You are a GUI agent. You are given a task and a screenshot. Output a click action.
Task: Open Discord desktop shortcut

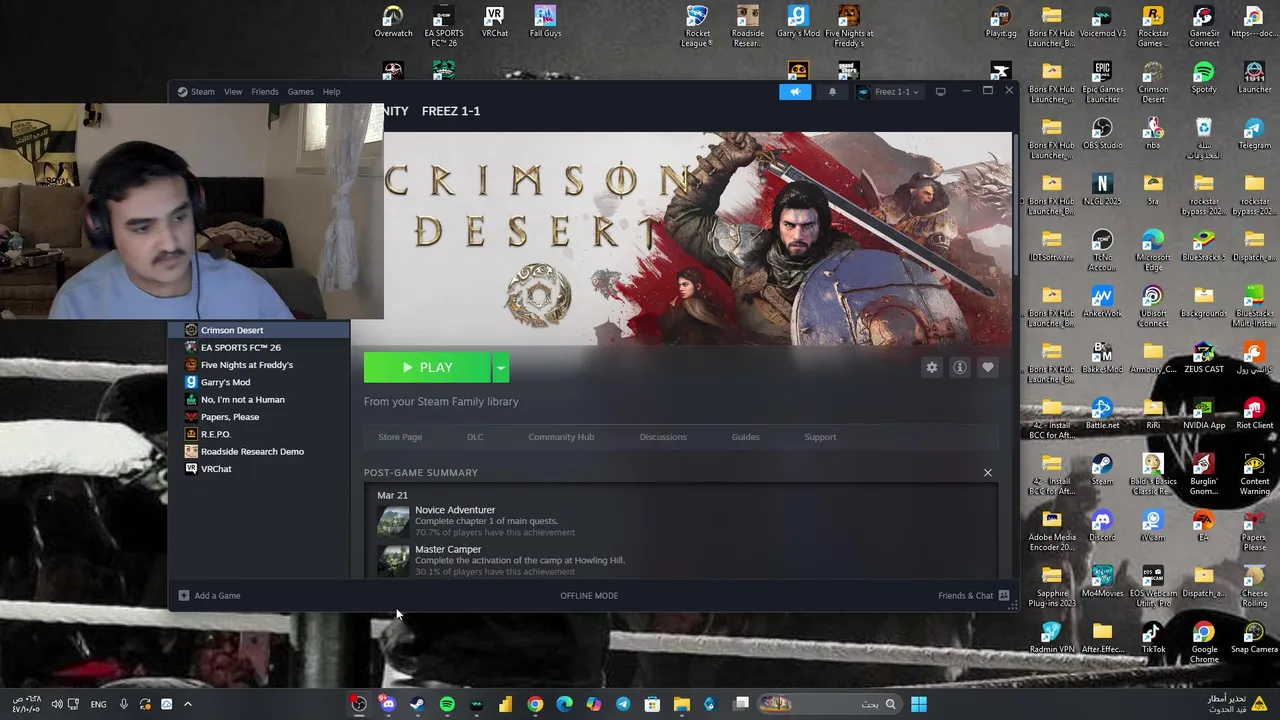[1102, 527]
